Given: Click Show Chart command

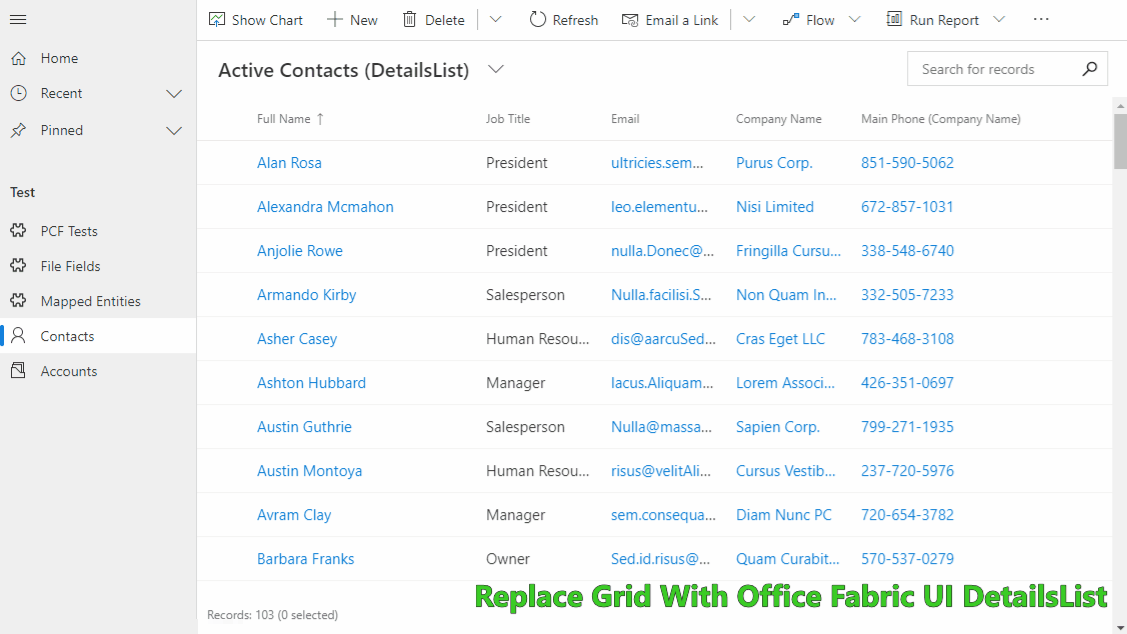Looking at the screenshot, I should 256,20.
